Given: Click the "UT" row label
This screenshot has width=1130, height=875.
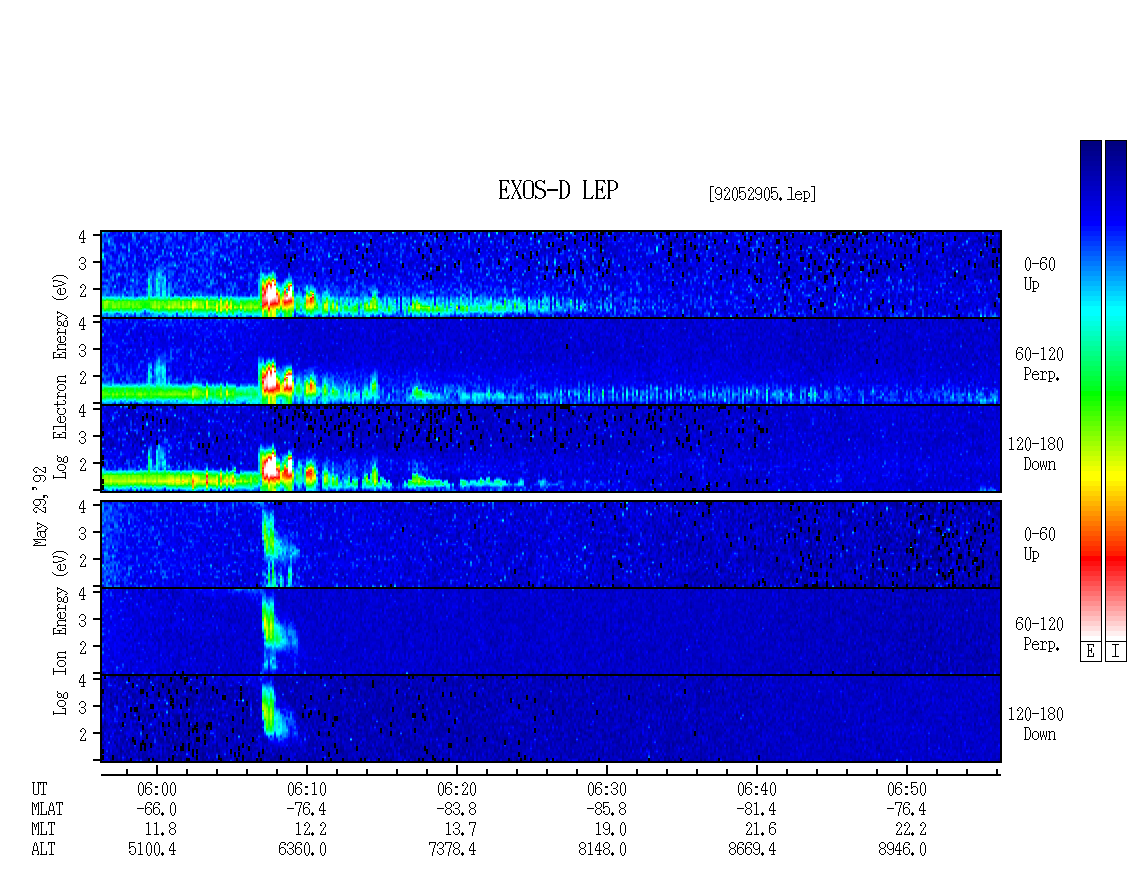Looking at the screenshot, I should point(39,789).
